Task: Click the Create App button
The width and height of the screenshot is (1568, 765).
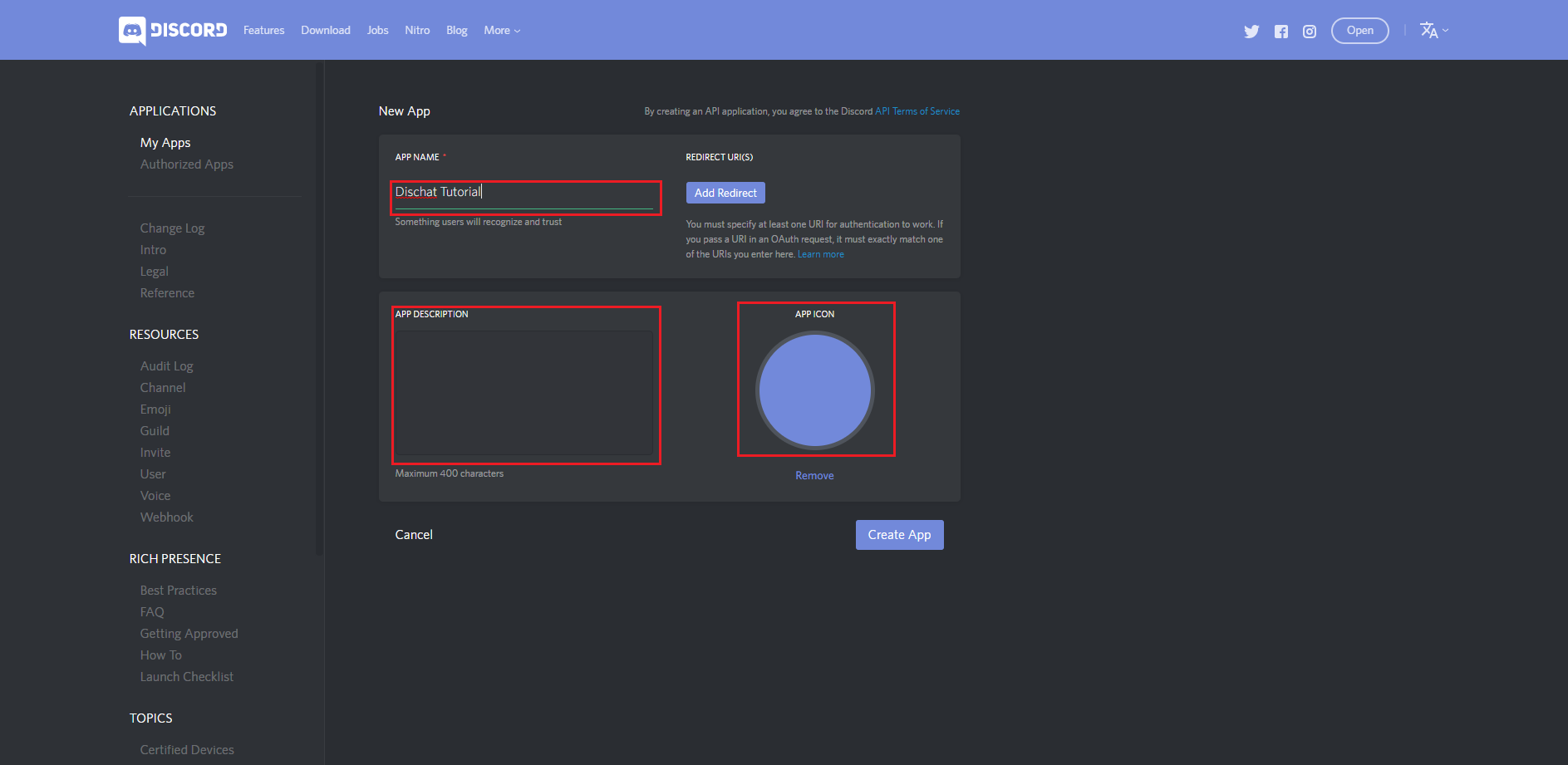Action: pyautogui.click(x=900, y=535)
